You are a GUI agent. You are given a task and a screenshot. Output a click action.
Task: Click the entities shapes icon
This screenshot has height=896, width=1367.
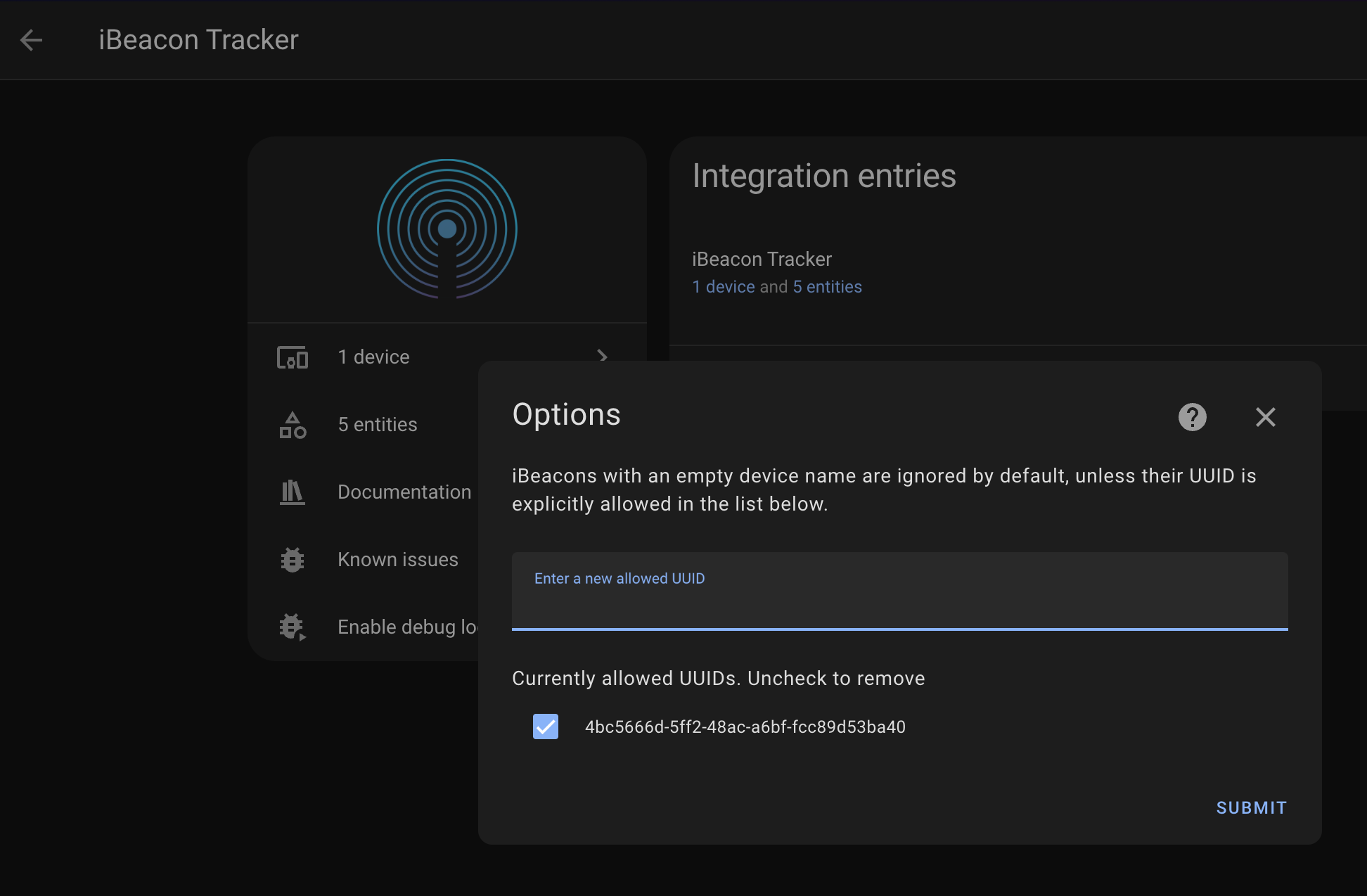[293, 425]
